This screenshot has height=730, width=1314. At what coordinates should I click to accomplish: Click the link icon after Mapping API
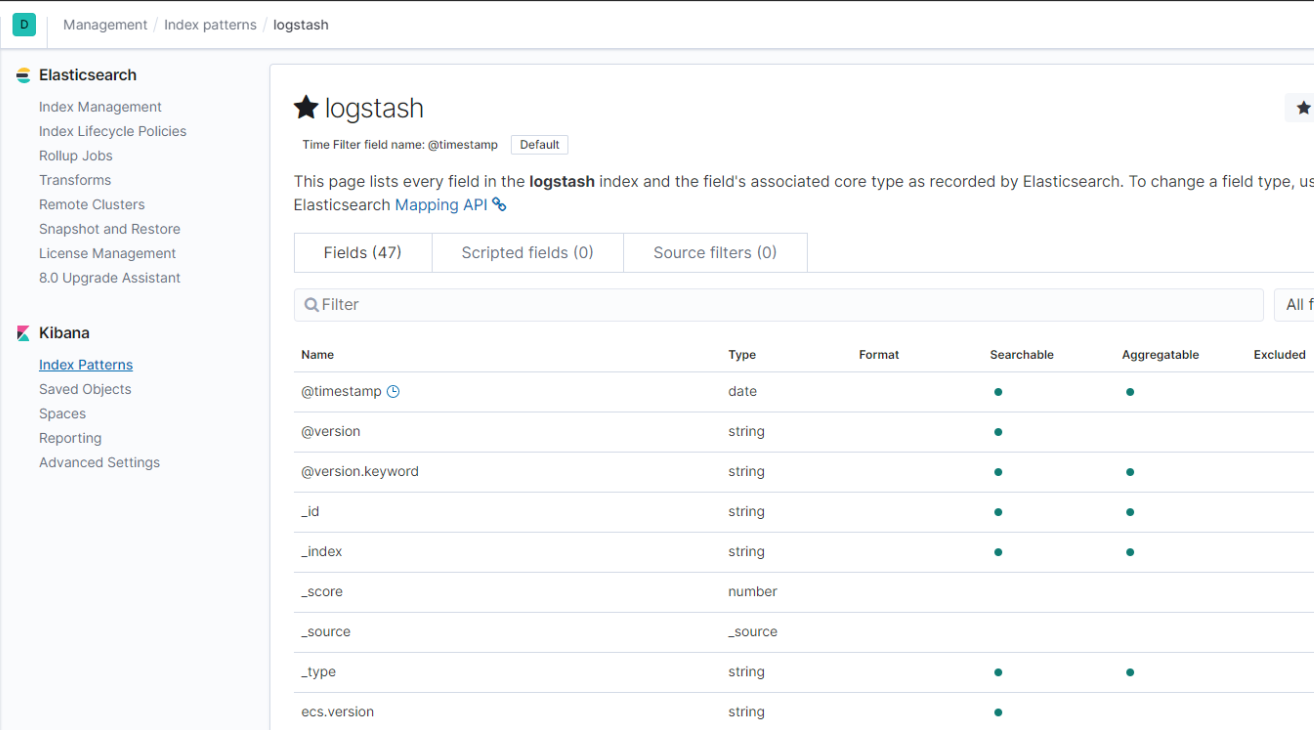click(x=499, y=205)
